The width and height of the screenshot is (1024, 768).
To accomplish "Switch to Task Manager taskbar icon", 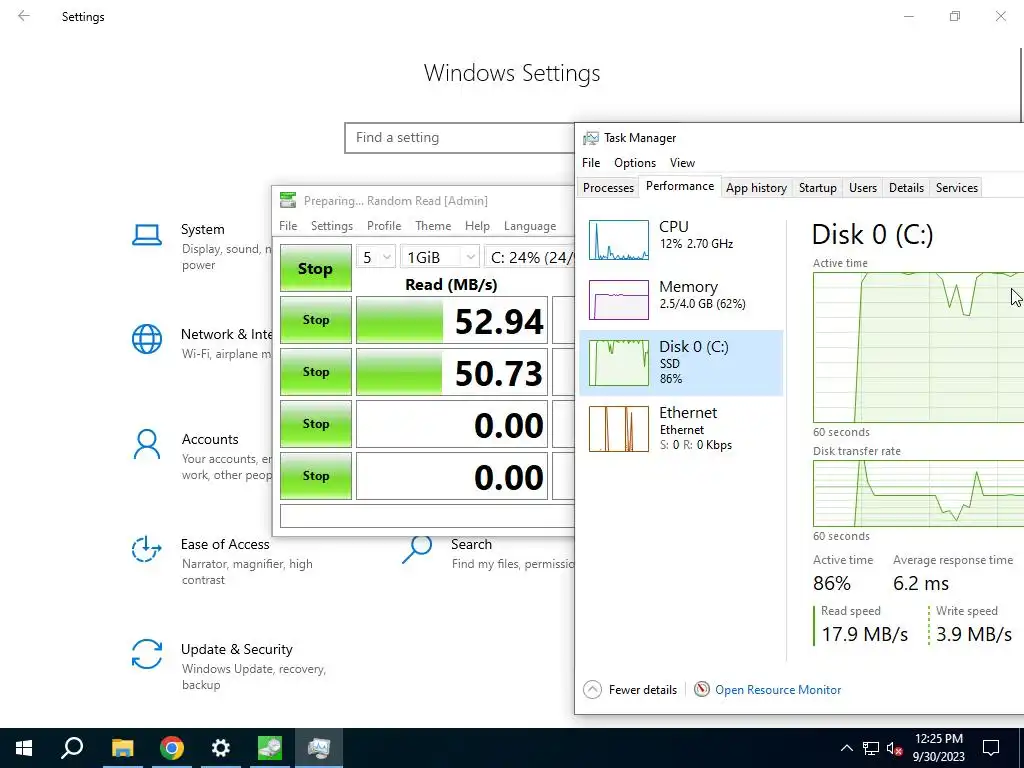I will click(x=319, y=748).
